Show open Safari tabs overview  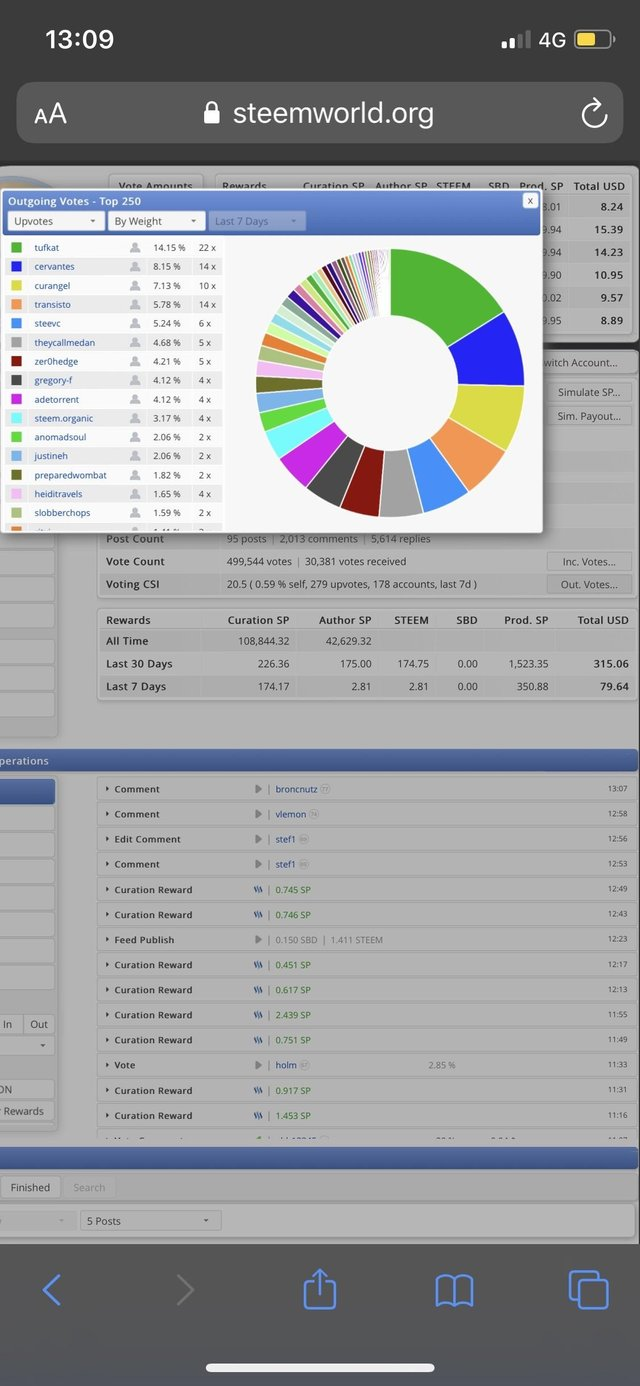587,1290
